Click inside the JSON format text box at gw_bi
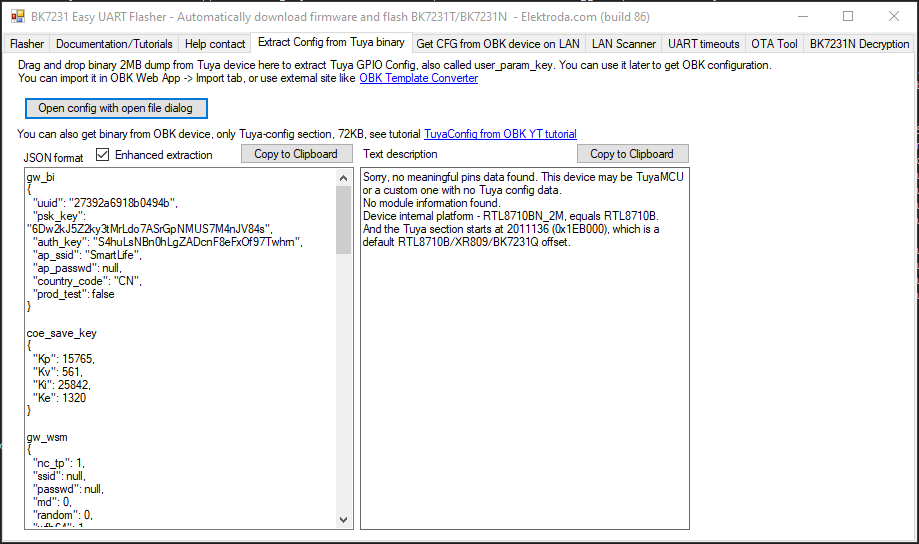Screen dimensions: 919x544 click(x=40, y=177)
